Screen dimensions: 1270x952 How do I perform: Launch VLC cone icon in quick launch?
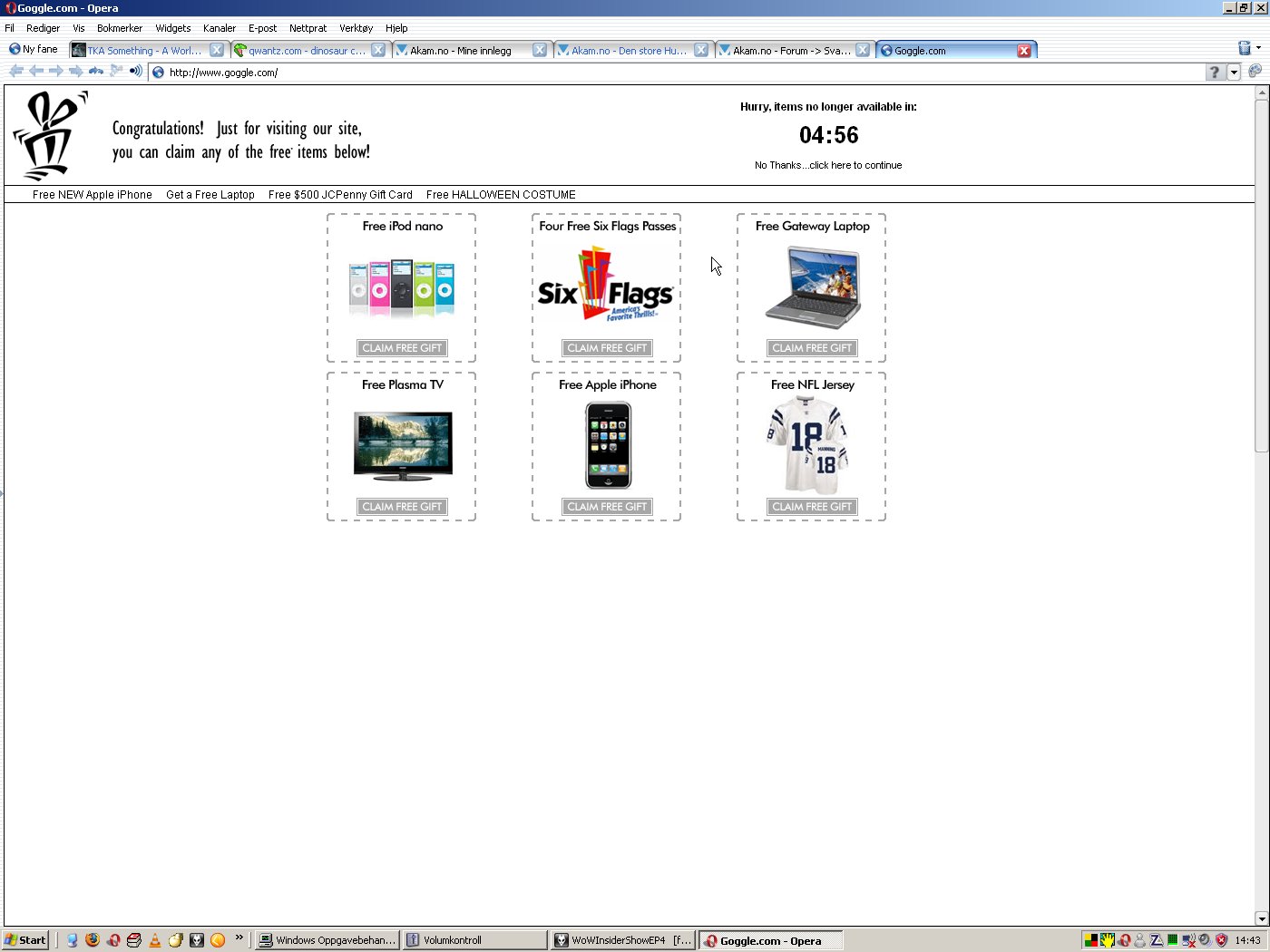coord(155,940)
